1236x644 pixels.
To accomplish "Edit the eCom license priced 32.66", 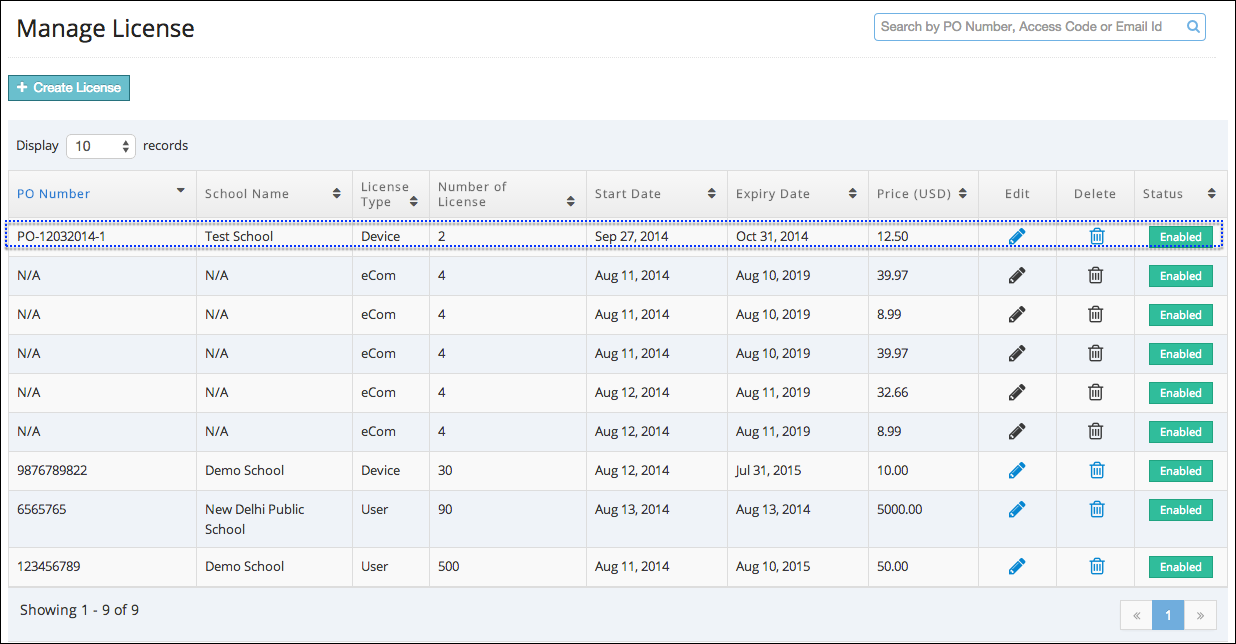I will coord(1017,392).
